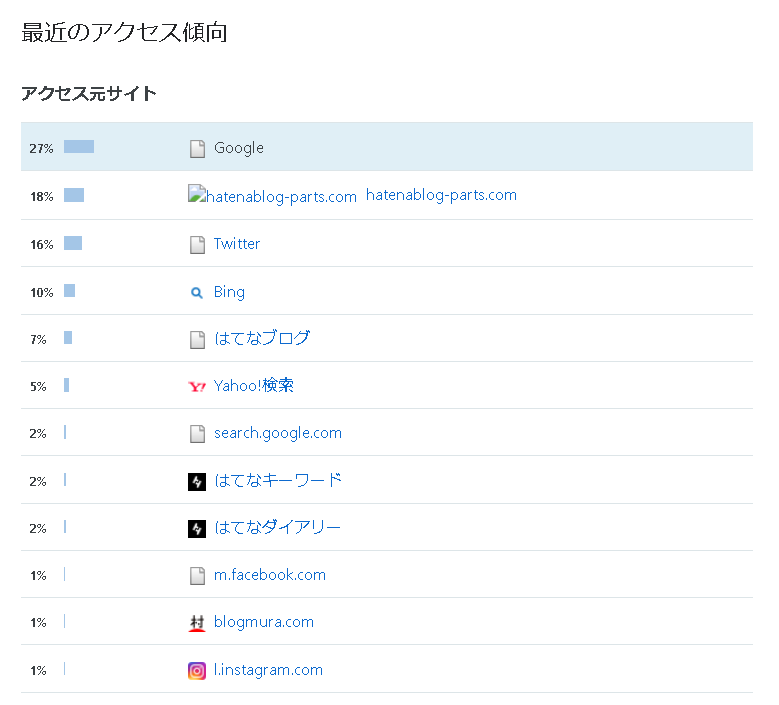779x705 pixels.
Task: Click the page icon beside Google
Action: 197,149
